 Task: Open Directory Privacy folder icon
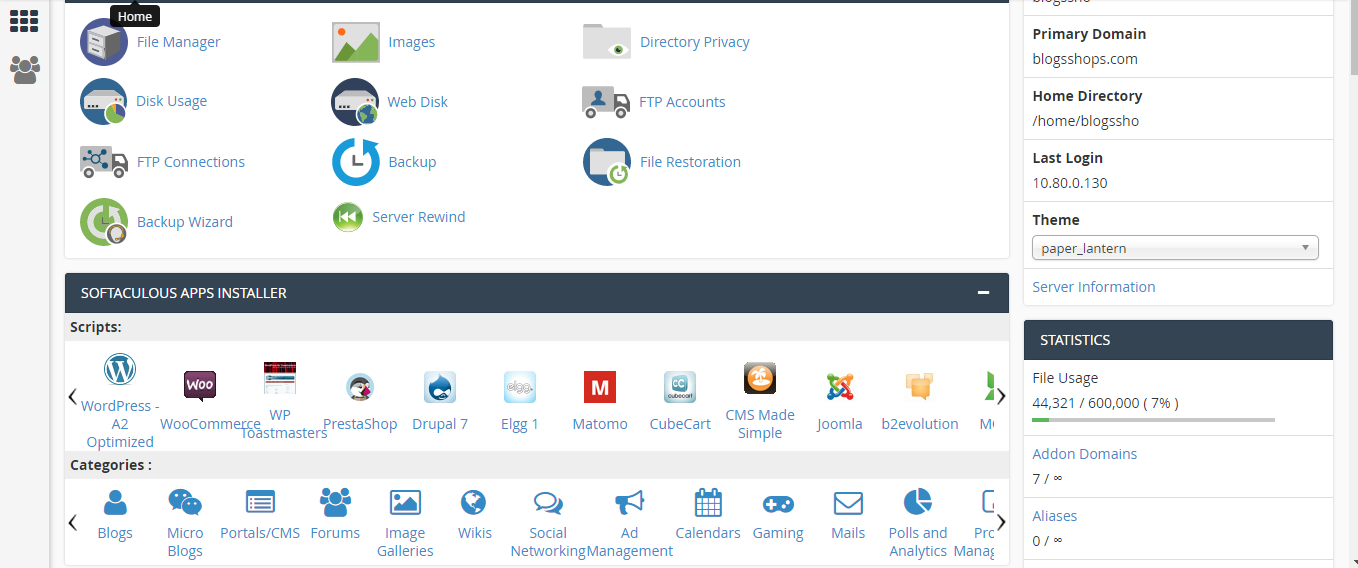[x=607, y=42]
